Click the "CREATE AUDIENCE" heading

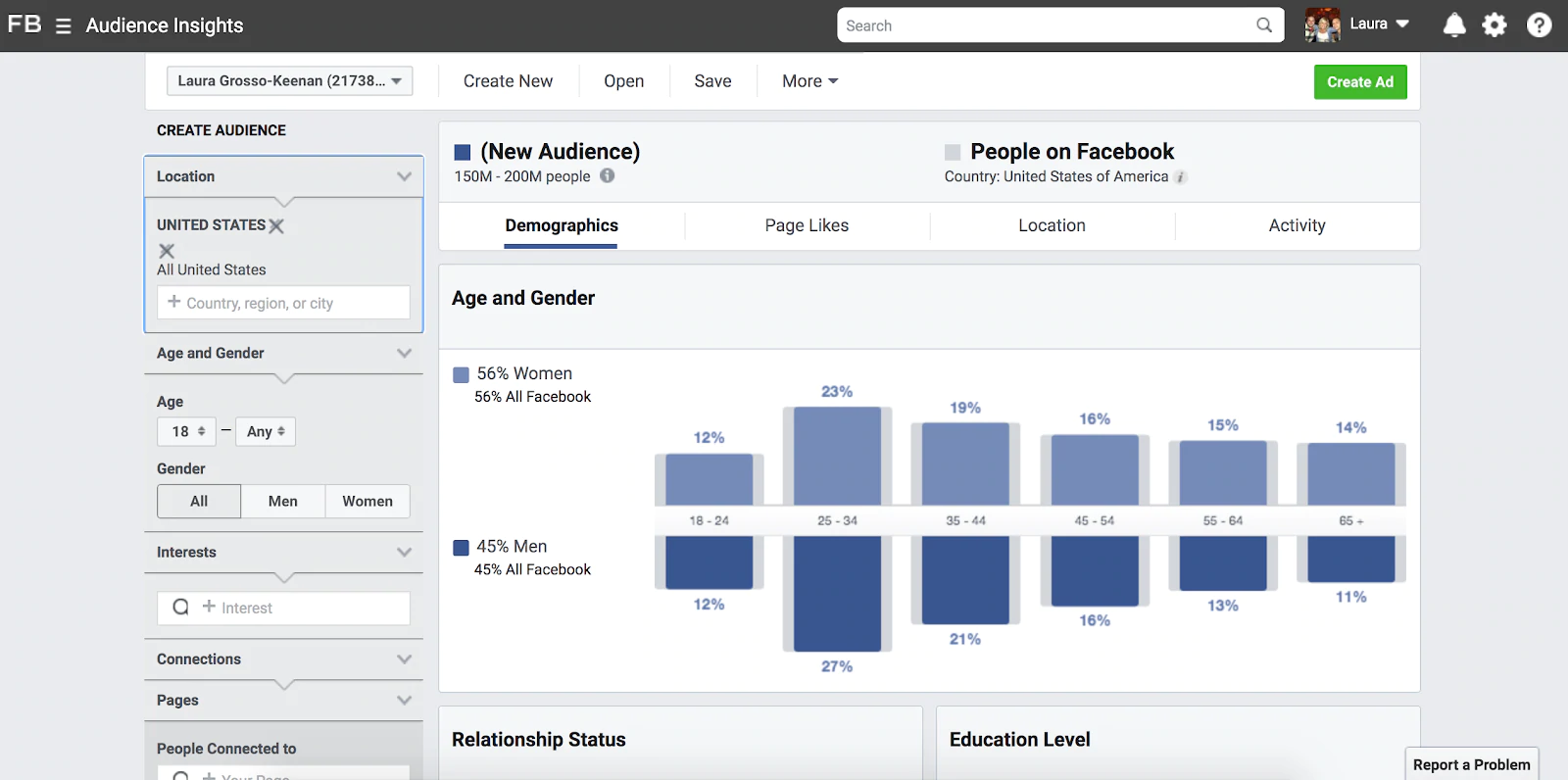point(221,130)
